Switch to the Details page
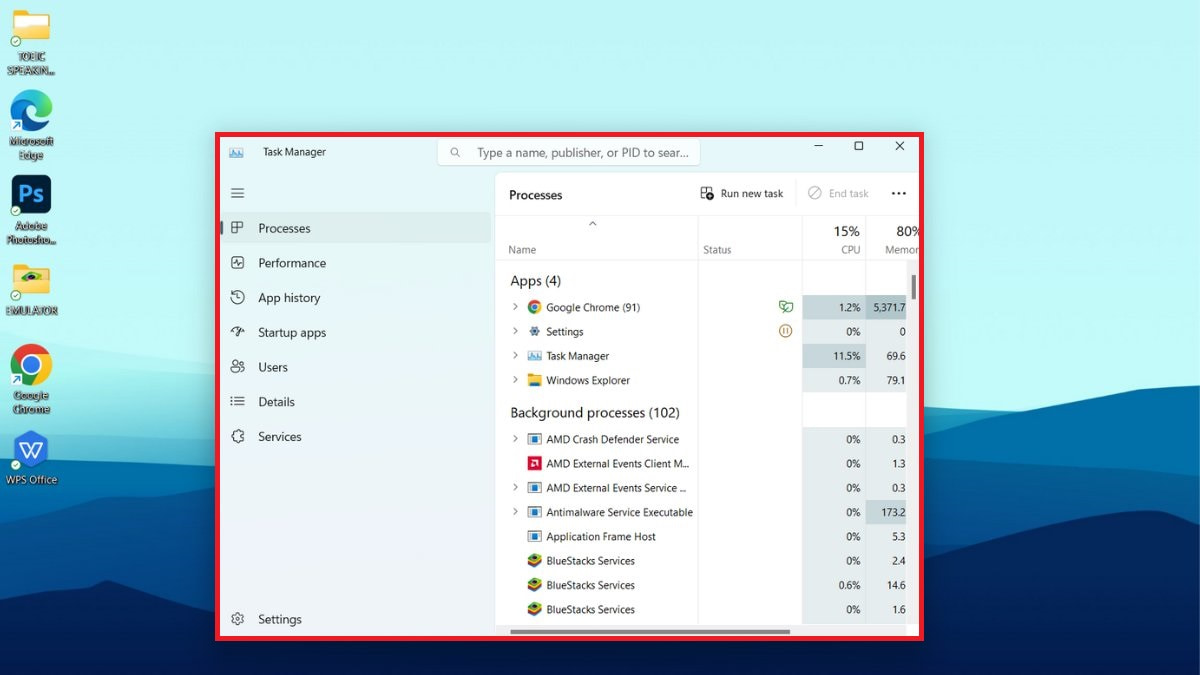Viewport: 1200px width, 675px height. 276,402
